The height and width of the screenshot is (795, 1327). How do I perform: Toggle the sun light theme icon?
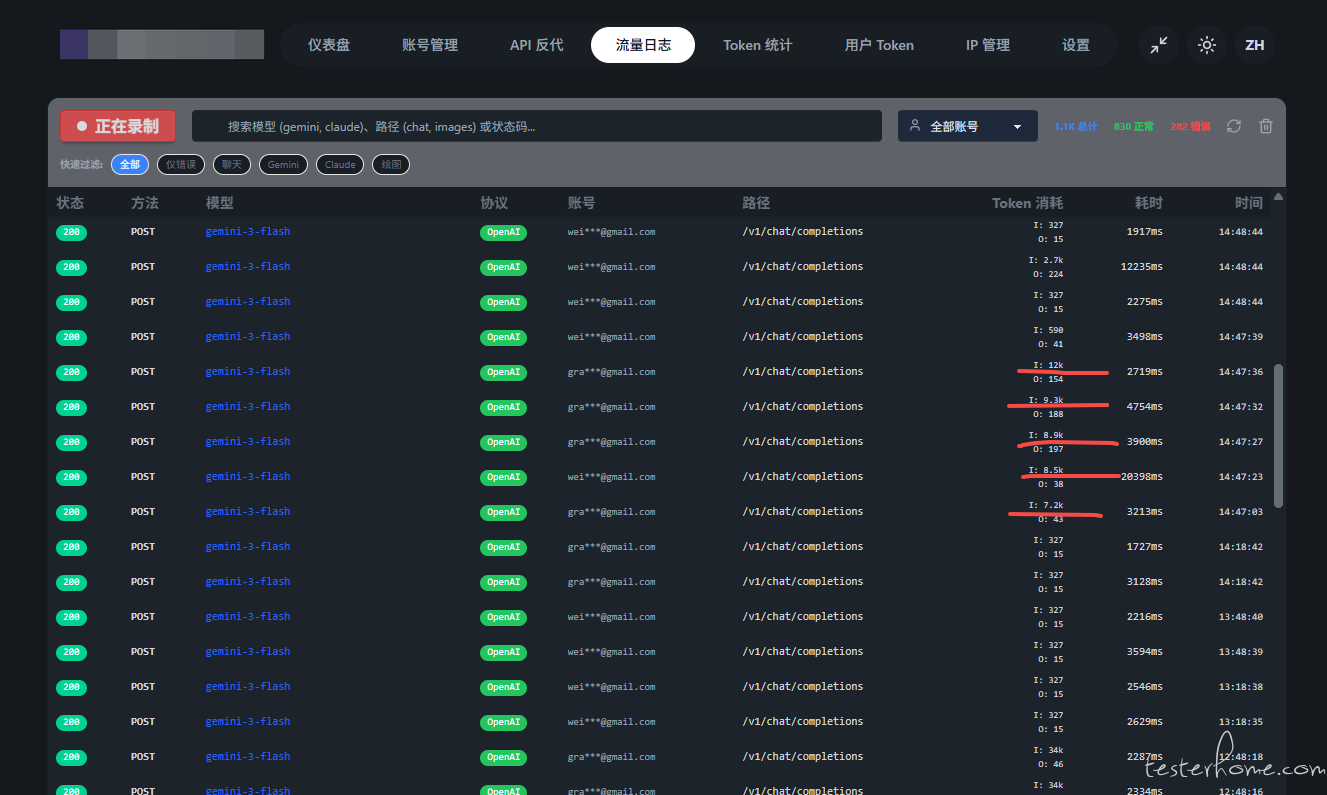[1207, 45]
